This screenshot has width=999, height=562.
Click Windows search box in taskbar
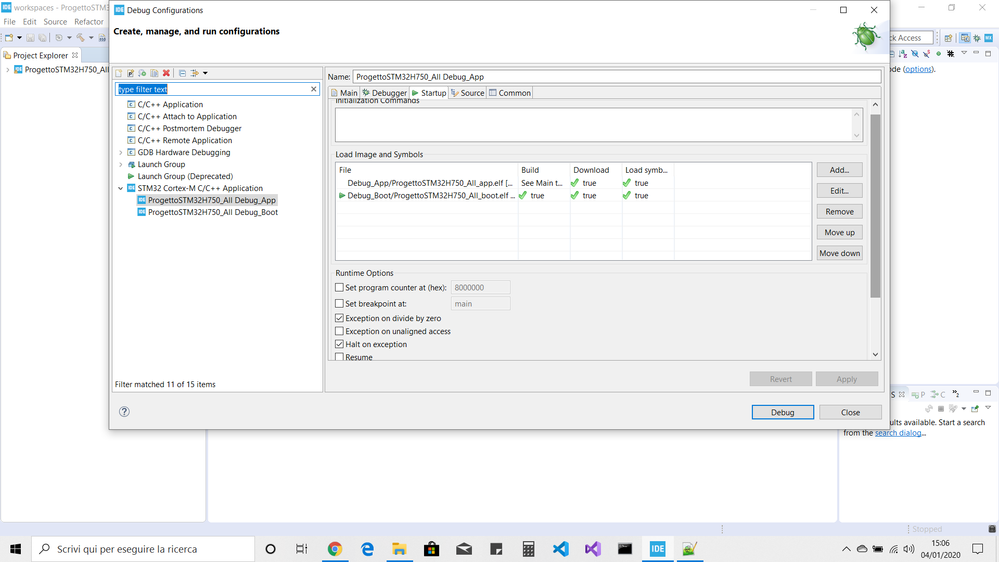coord(143,549)
